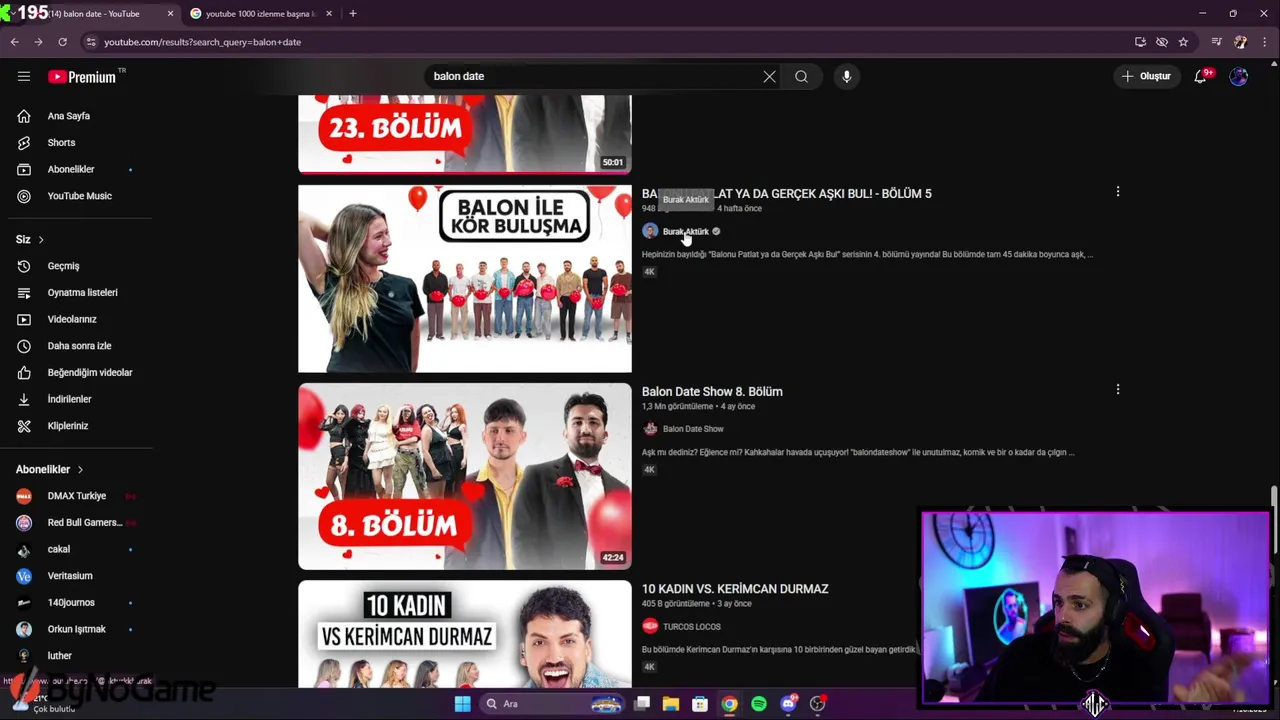Open 10 KADIN VS. KERİMCAN DURMAZ title
Viewport: 1280px width, 720px height.
pos(735,589)
